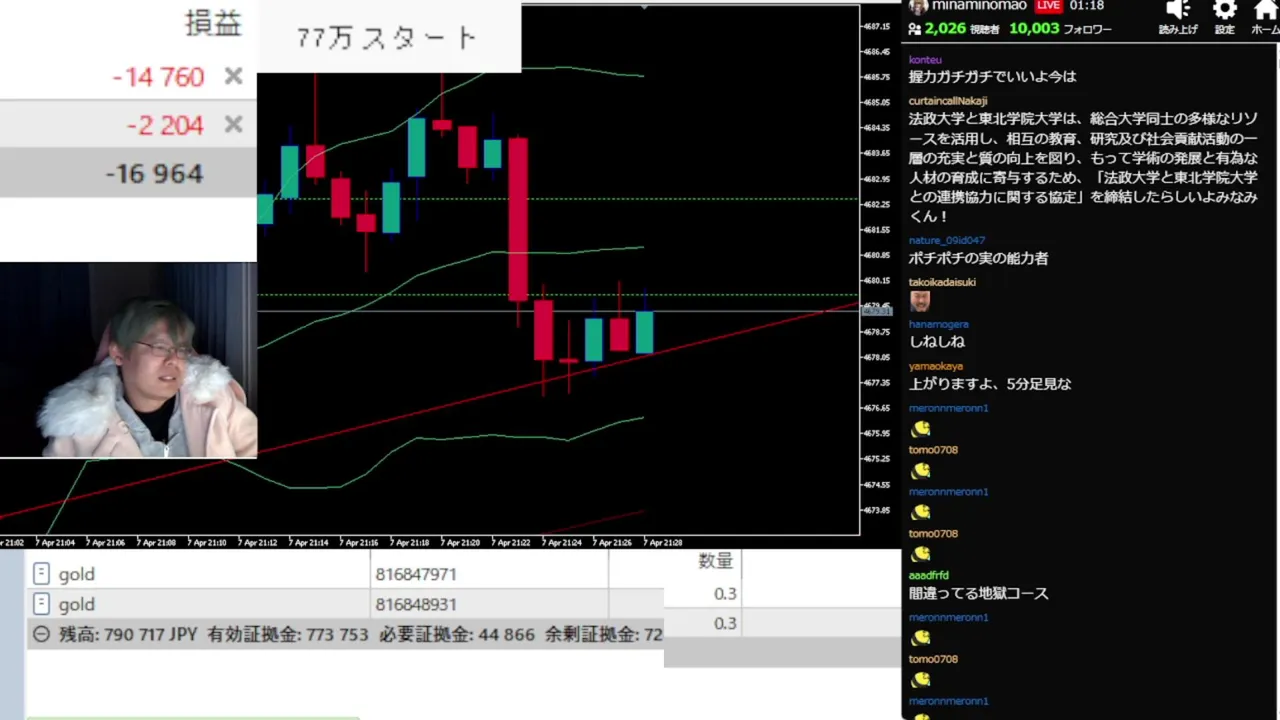The image size is (1280, 720).
Task: Select ticket number 816848931
Action: [x=416, y=605]
